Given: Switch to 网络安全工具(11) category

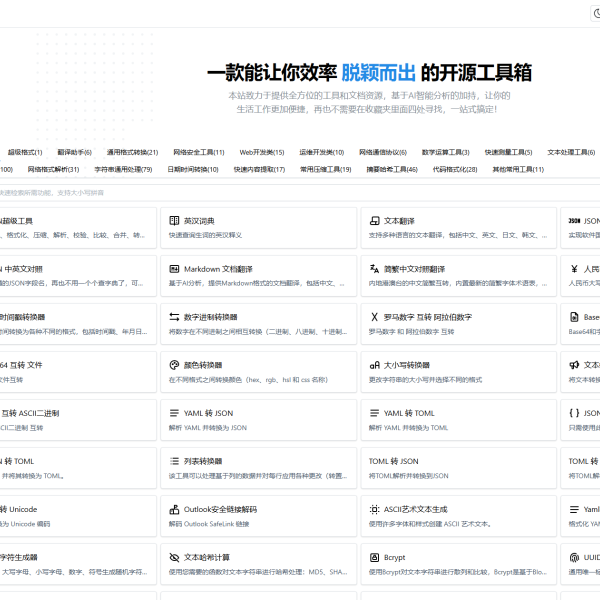Looking at the screenshot, I should click(x=199, y=152).
